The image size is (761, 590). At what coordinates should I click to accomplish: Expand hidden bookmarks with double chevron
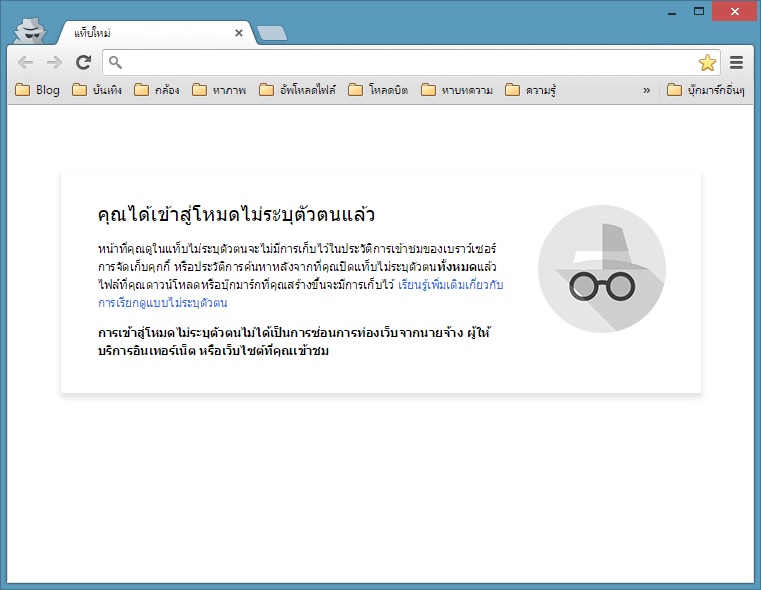pos(646,90)
